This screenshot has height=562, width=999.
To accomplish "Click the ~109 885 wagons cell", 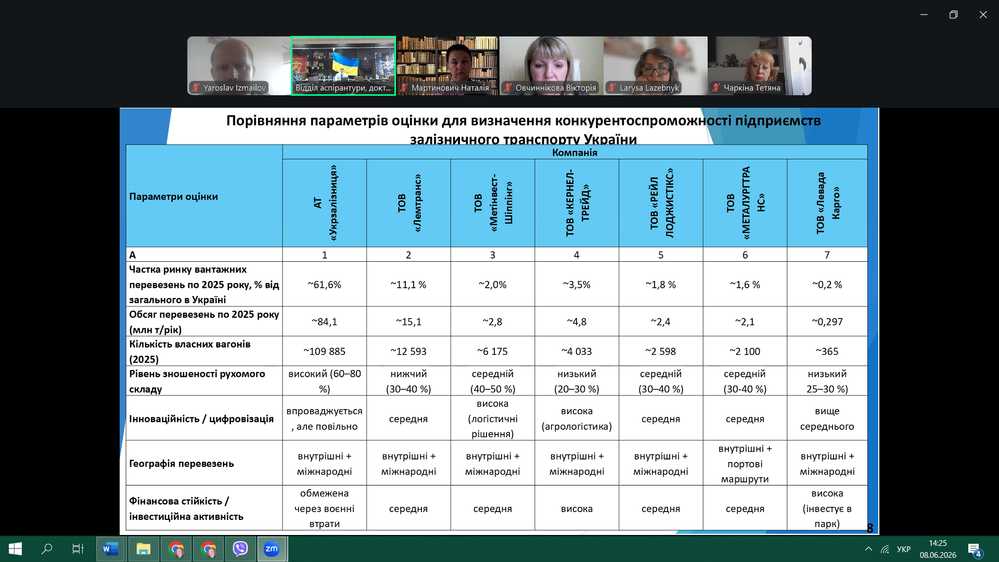I will click(x=324, y=351).
